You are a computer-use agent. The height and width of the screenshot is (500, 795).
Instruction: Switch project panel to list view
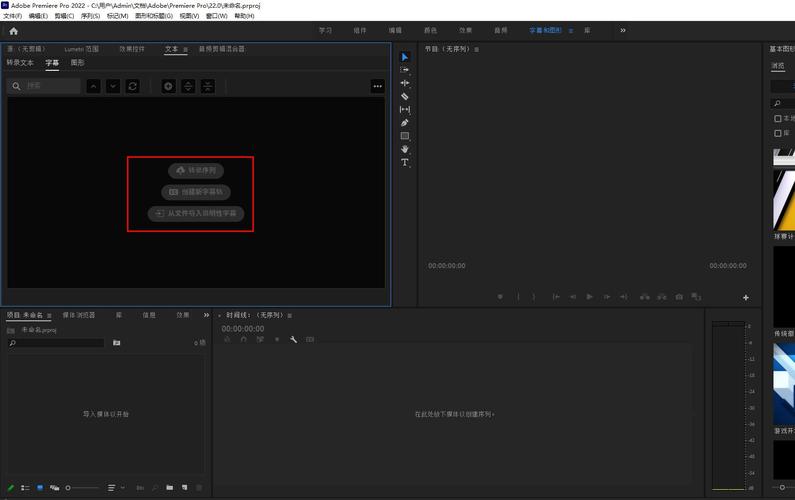coord(25,488)
